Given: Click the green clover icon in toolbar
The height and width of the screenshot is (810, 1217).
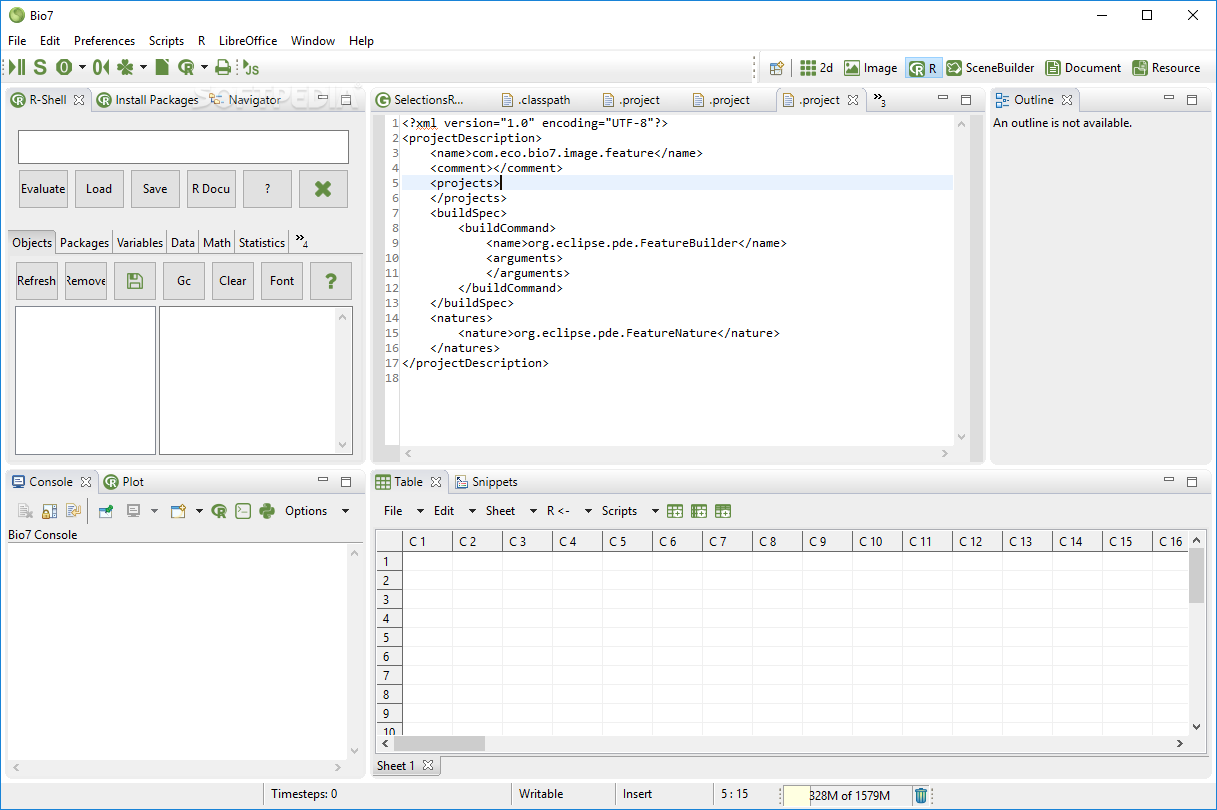Looking at the screenshot, I should click(125, 67).
